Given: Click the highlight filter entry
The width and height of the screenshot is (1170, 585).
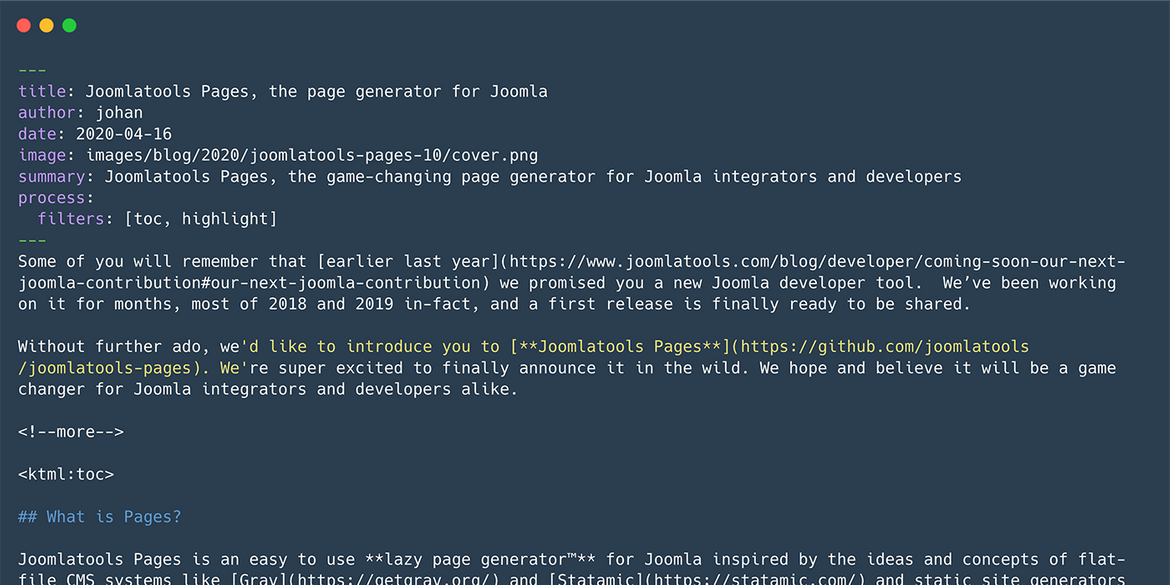Looking at the screenshot, I should pos(225,219).
